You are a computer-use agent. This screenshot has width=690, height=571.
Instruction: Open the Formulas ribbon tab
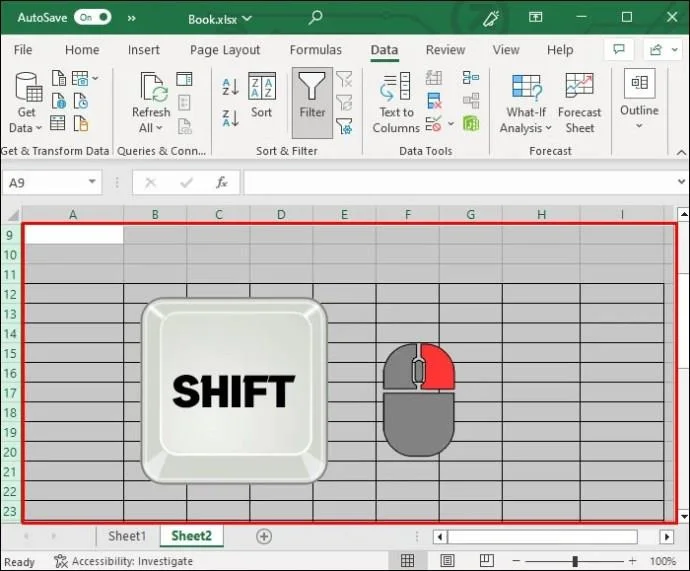tap(315, 50)
